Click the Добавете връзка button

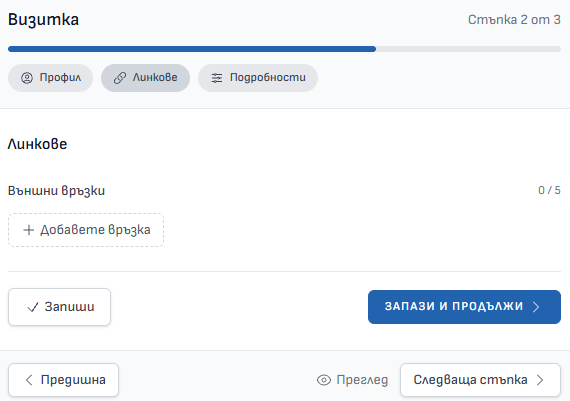86,230
